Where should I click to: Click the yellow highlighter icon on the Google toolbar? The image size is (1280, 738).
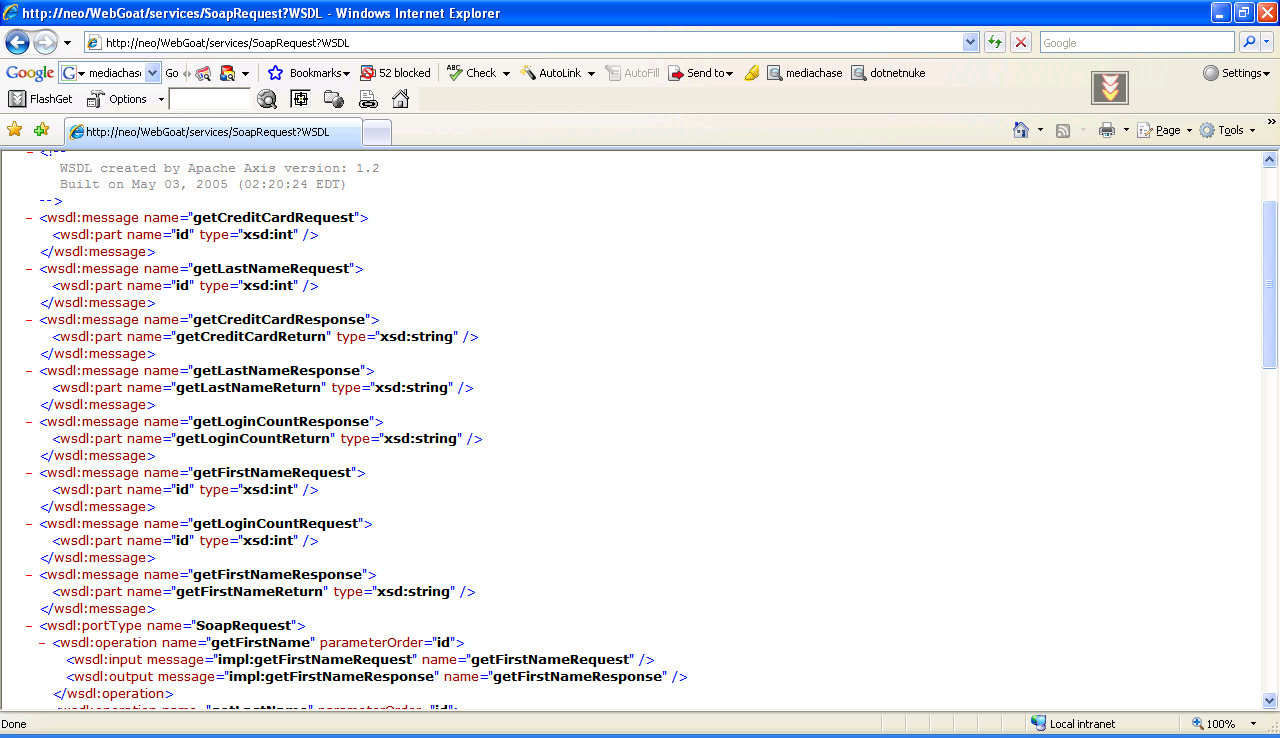coord(752,73)
